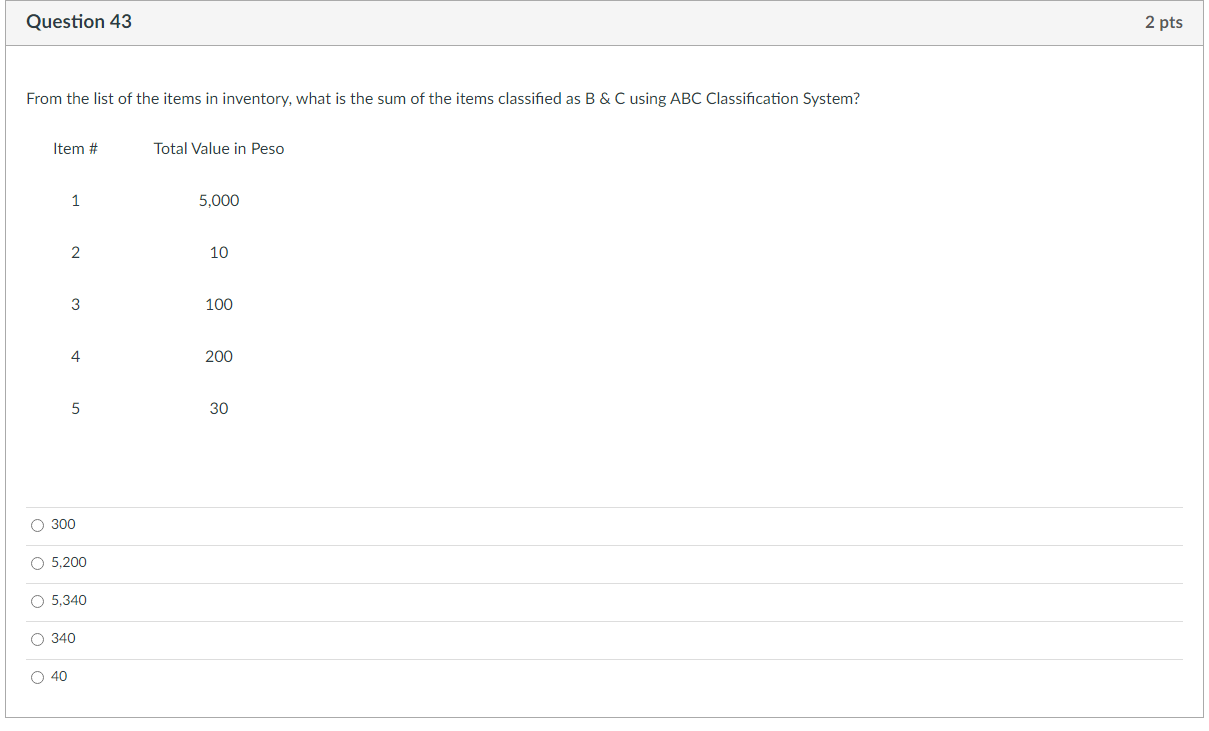Select the answer option 300
The height and width of the screenshot is (731, 1209).
point(37,524)
